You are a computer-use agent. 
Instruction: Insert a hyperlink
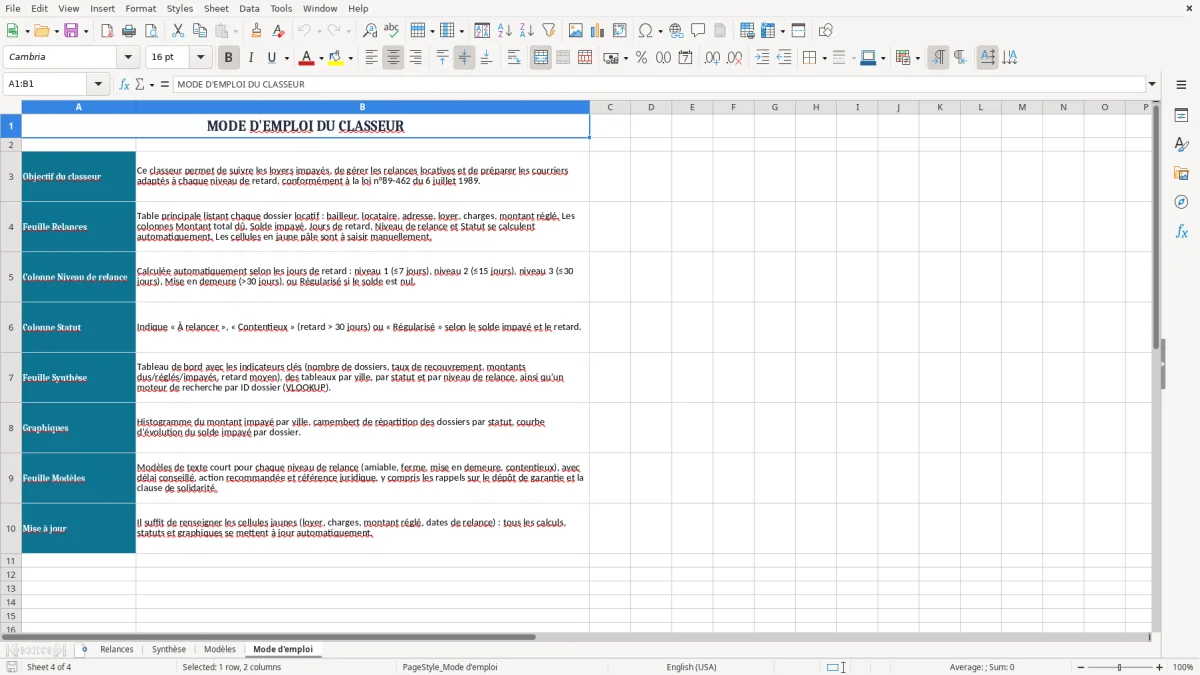[676, 31]
